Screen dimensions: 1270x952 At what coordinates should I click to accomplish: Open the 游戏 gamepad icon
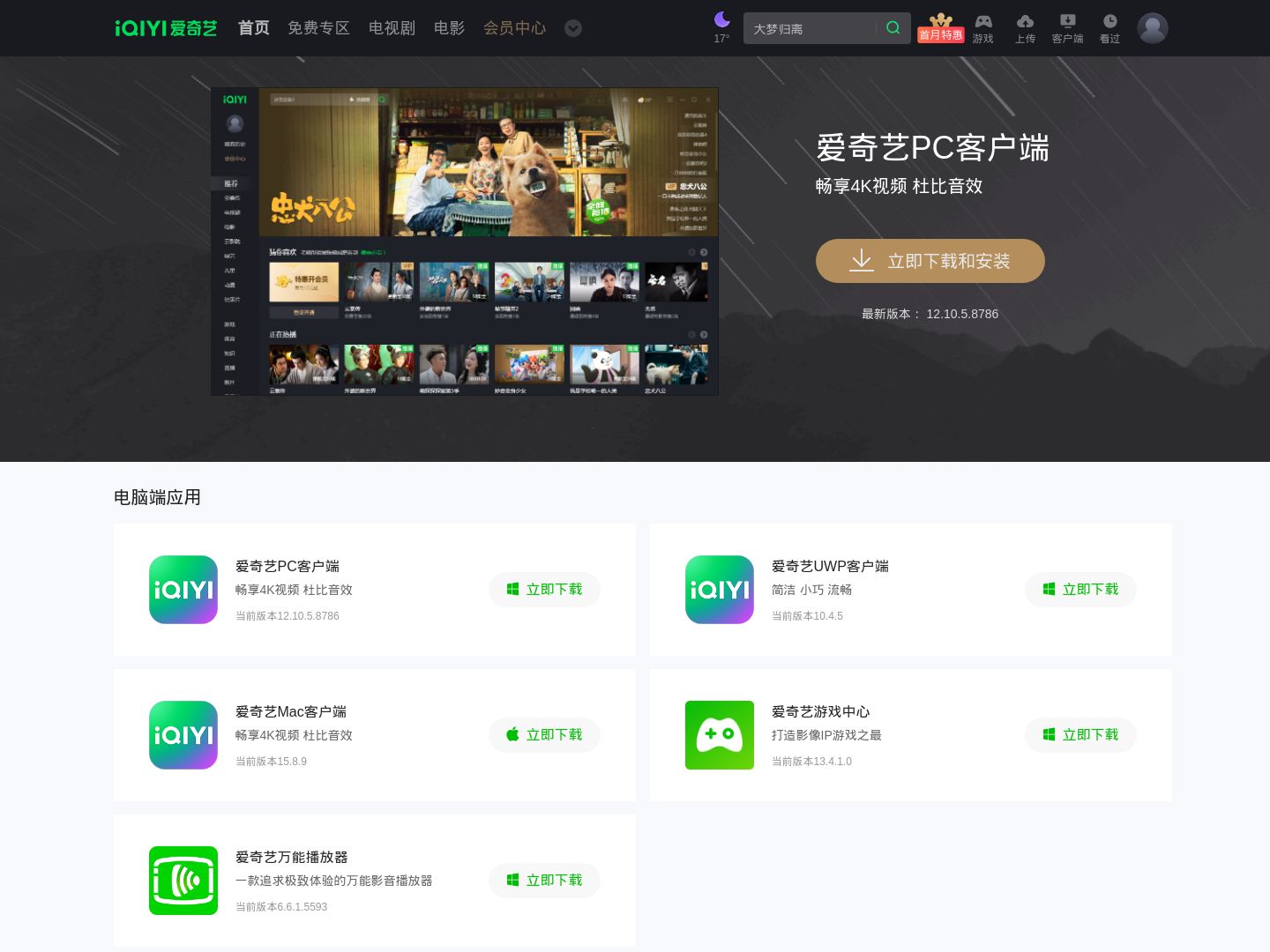click(982, 28)
